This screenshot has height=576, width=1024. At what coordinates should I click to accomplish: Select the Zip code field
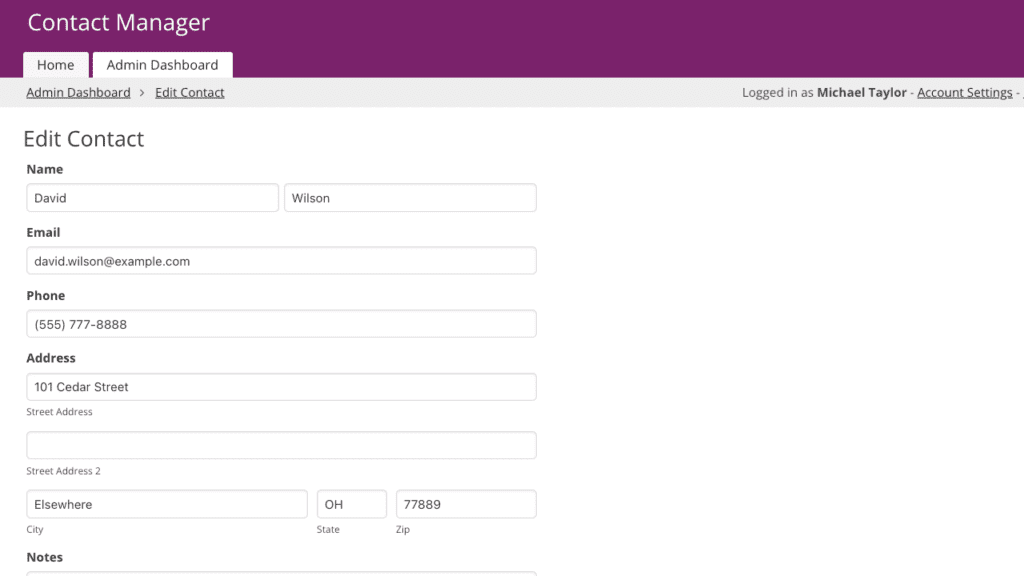tap(466, 504)
